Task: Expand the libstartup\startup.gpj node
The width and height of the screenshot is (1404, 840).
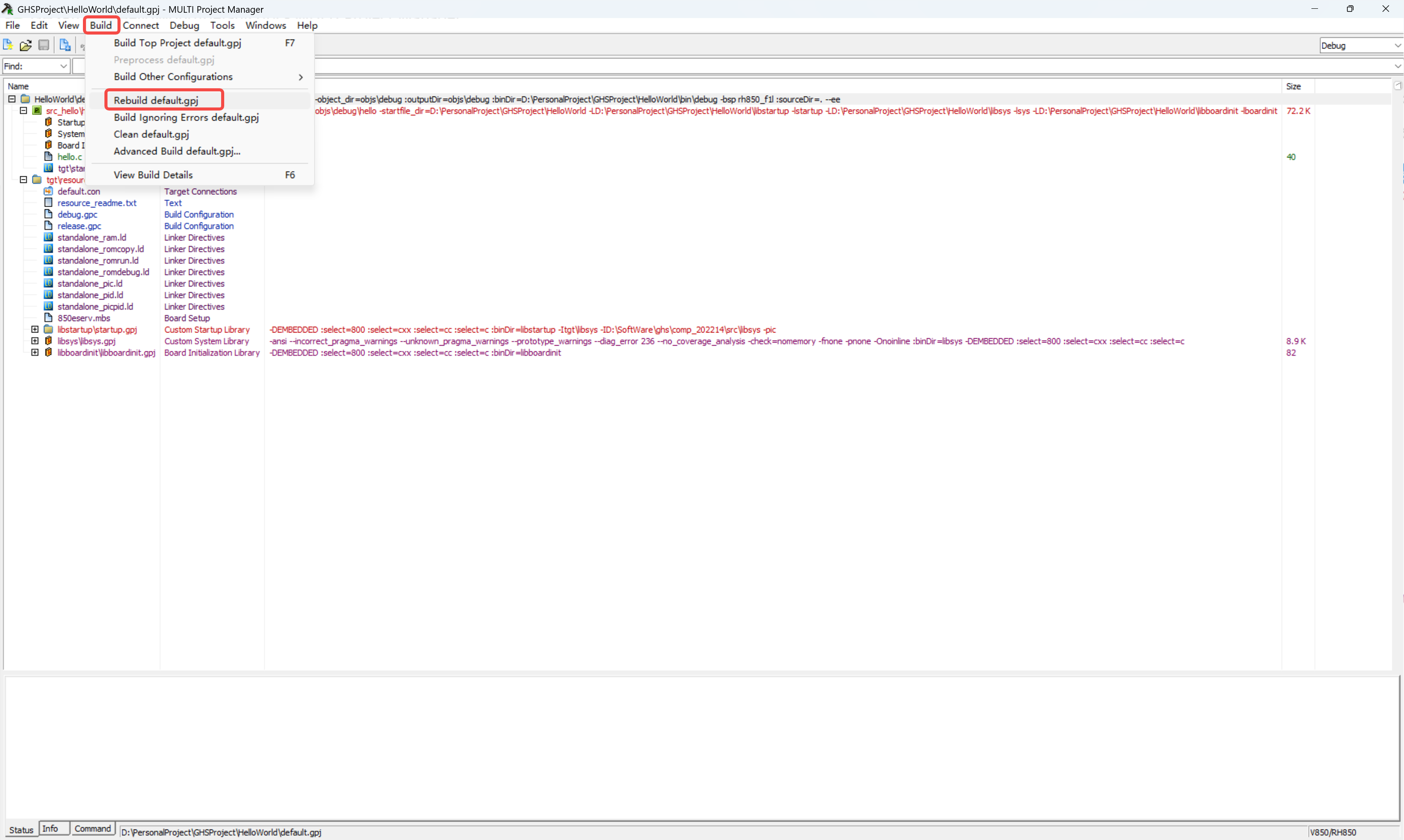Action: click(x=35, y=329)
